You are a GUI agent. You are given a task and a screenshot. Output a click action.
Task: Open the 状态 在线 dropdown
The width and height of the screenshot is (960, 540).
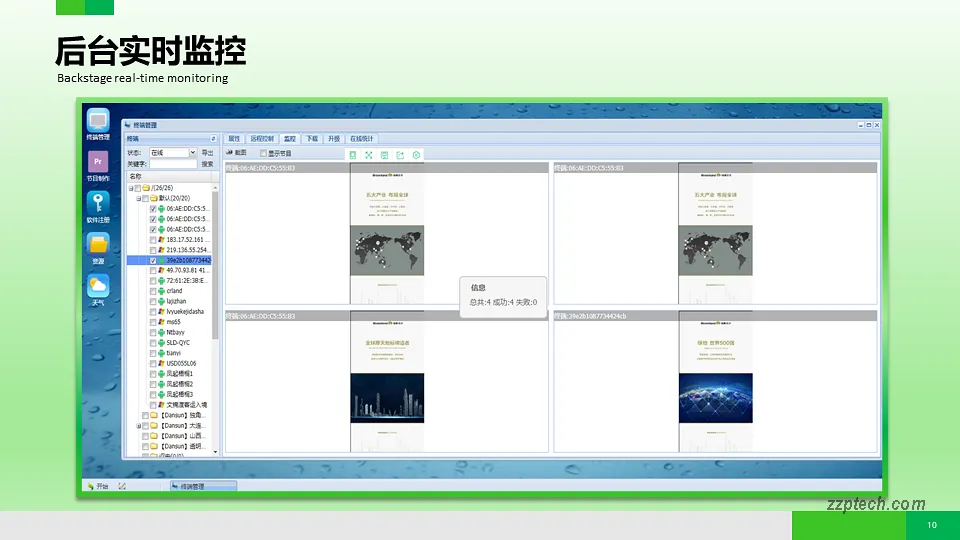pyautogui.click(x=192, y=153)
